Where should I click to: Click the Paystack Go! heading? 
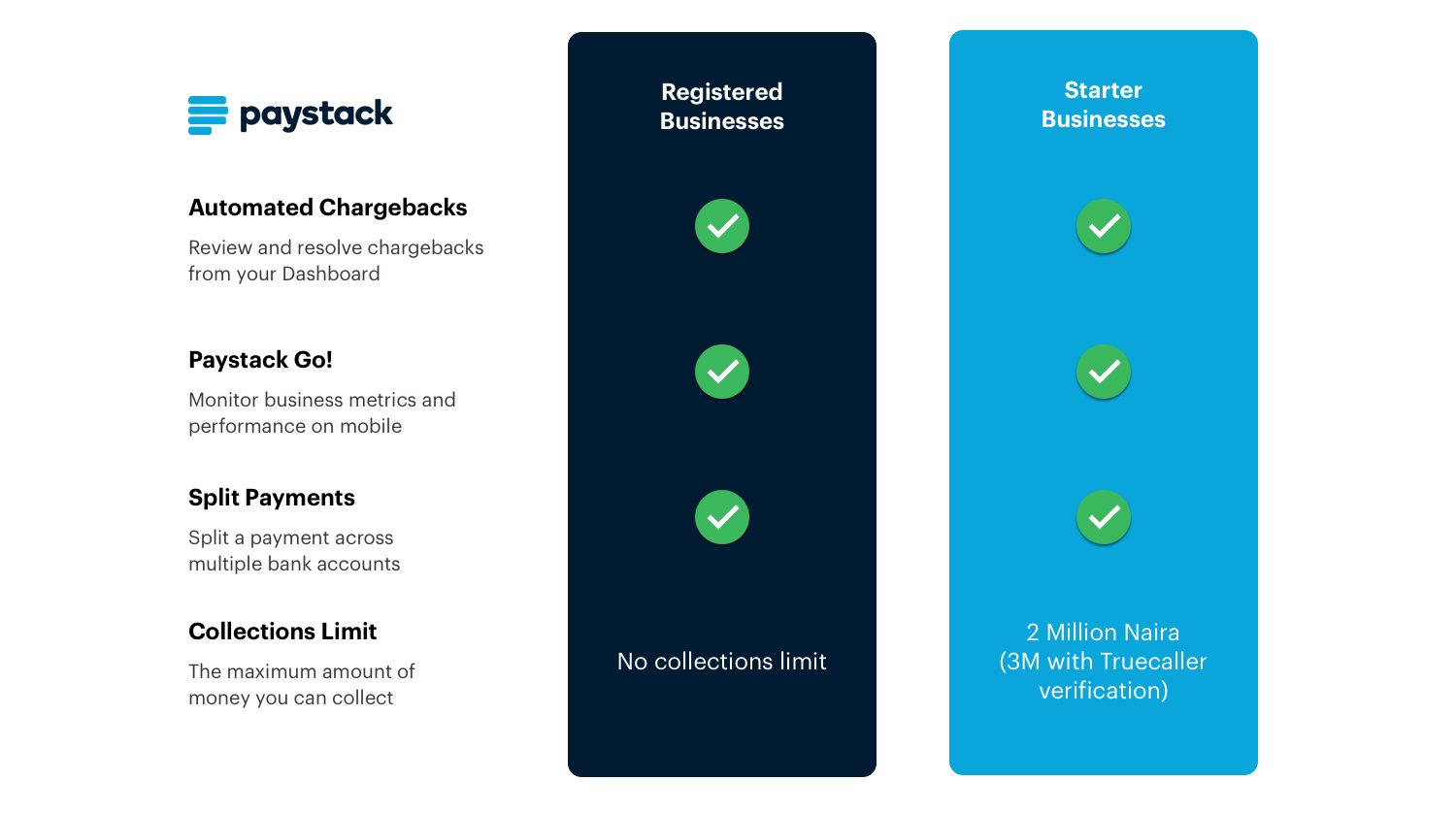tap(260, 360)
